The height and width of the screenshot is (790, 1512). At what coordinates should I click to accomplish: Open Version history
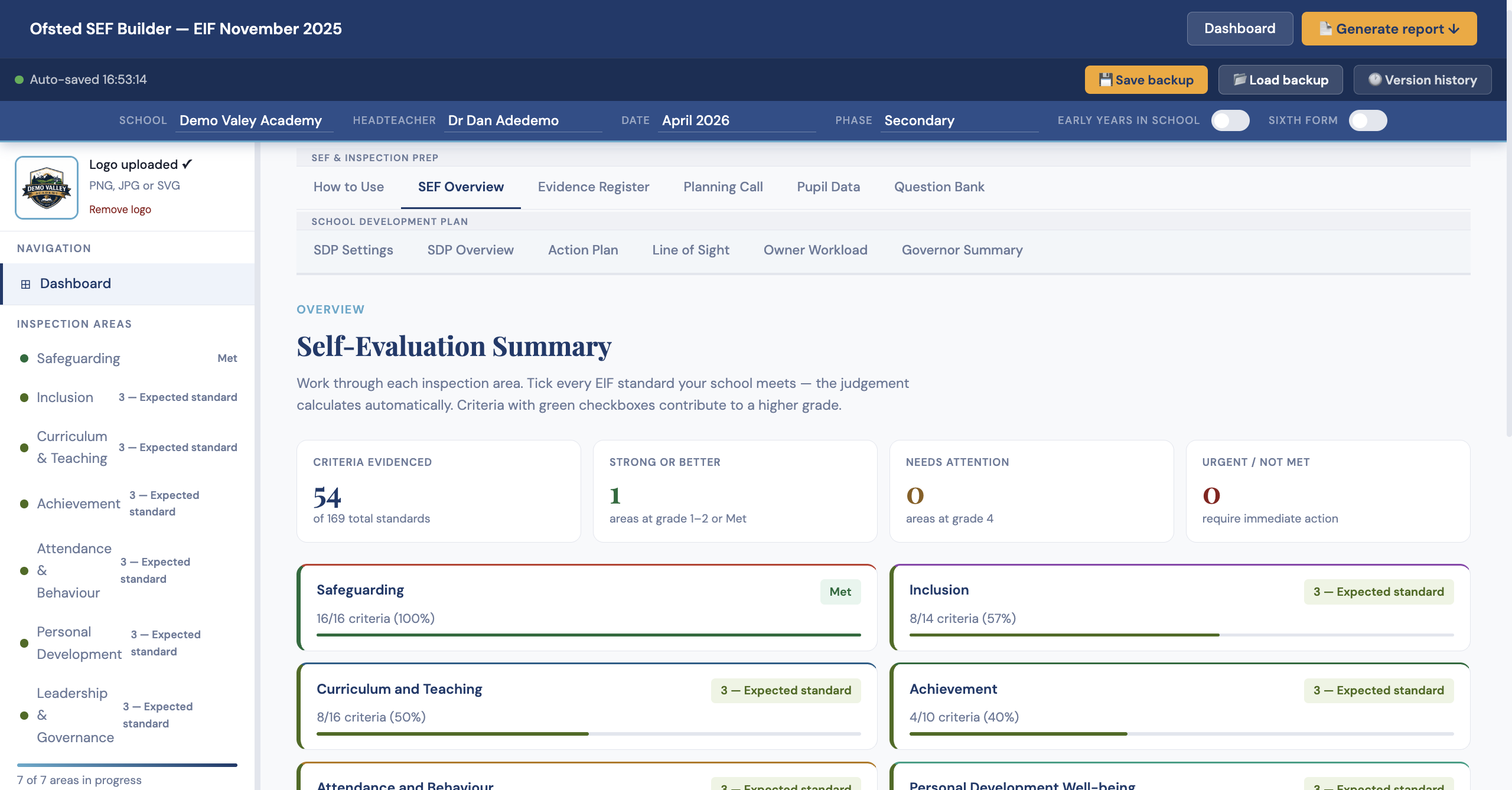(x=1422, y=80)
